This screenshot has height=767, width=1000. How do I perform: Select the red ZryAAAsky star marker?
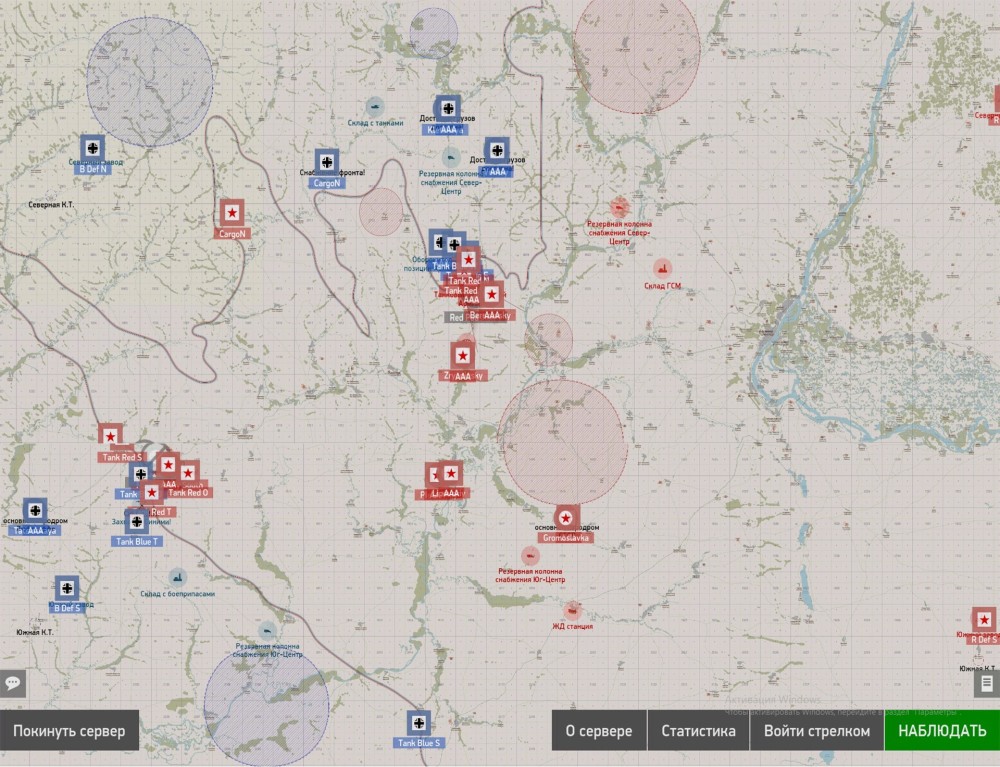point(463,356)
